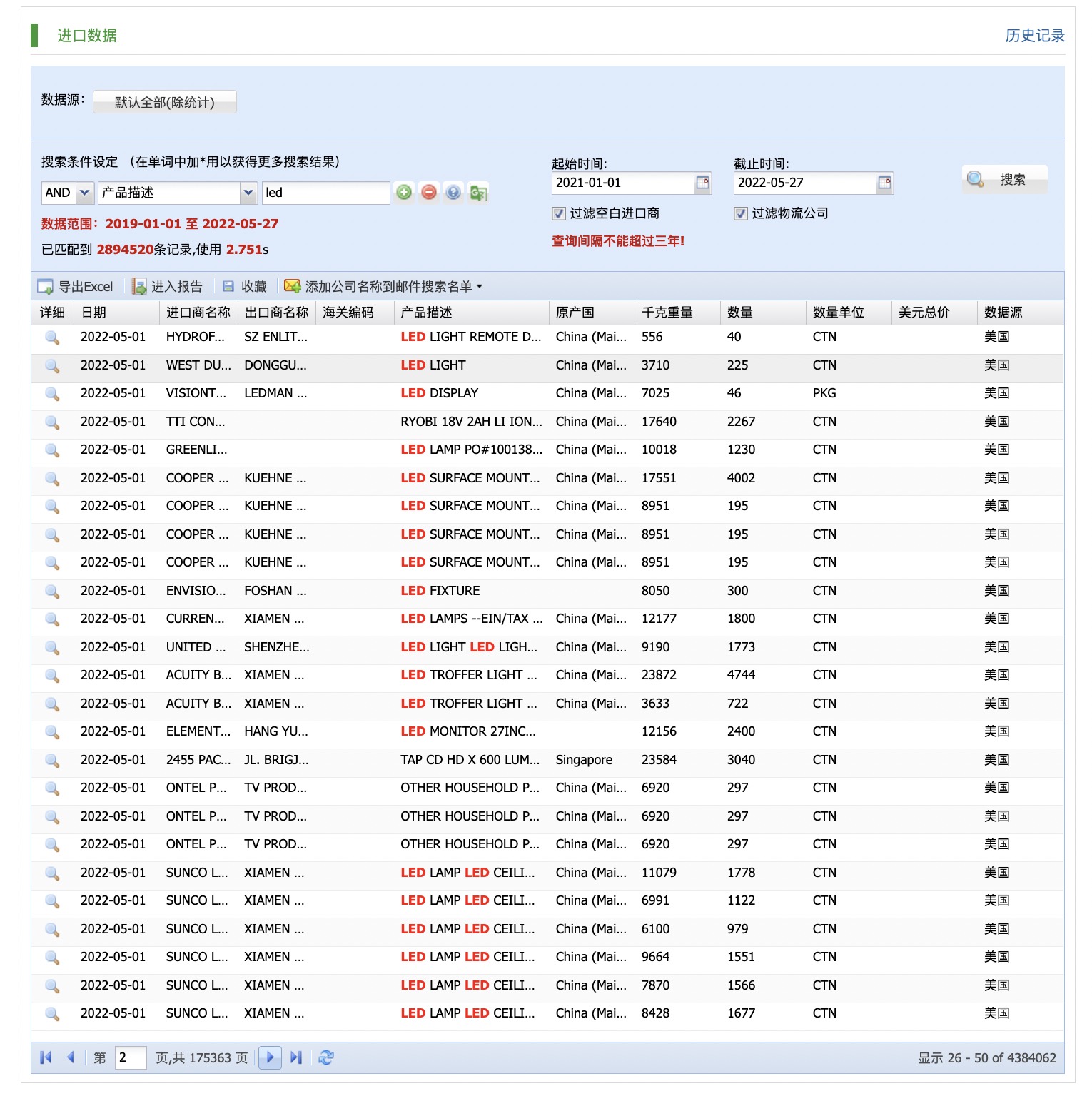Sort by 数据源 column header
This screenshot has width=1092, height=1096.
(x=1020, y=313)
